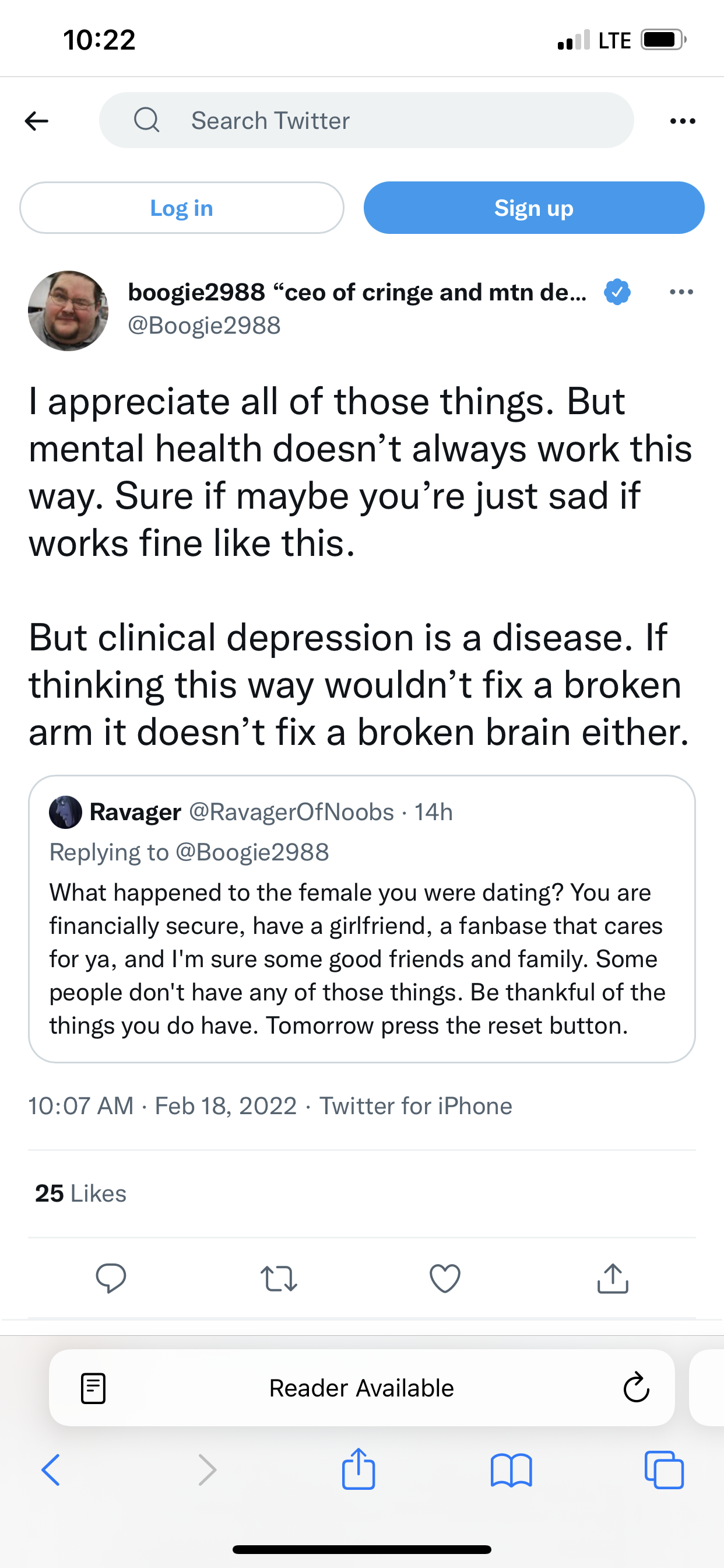Like the tweet with the heart icon

445,1278
